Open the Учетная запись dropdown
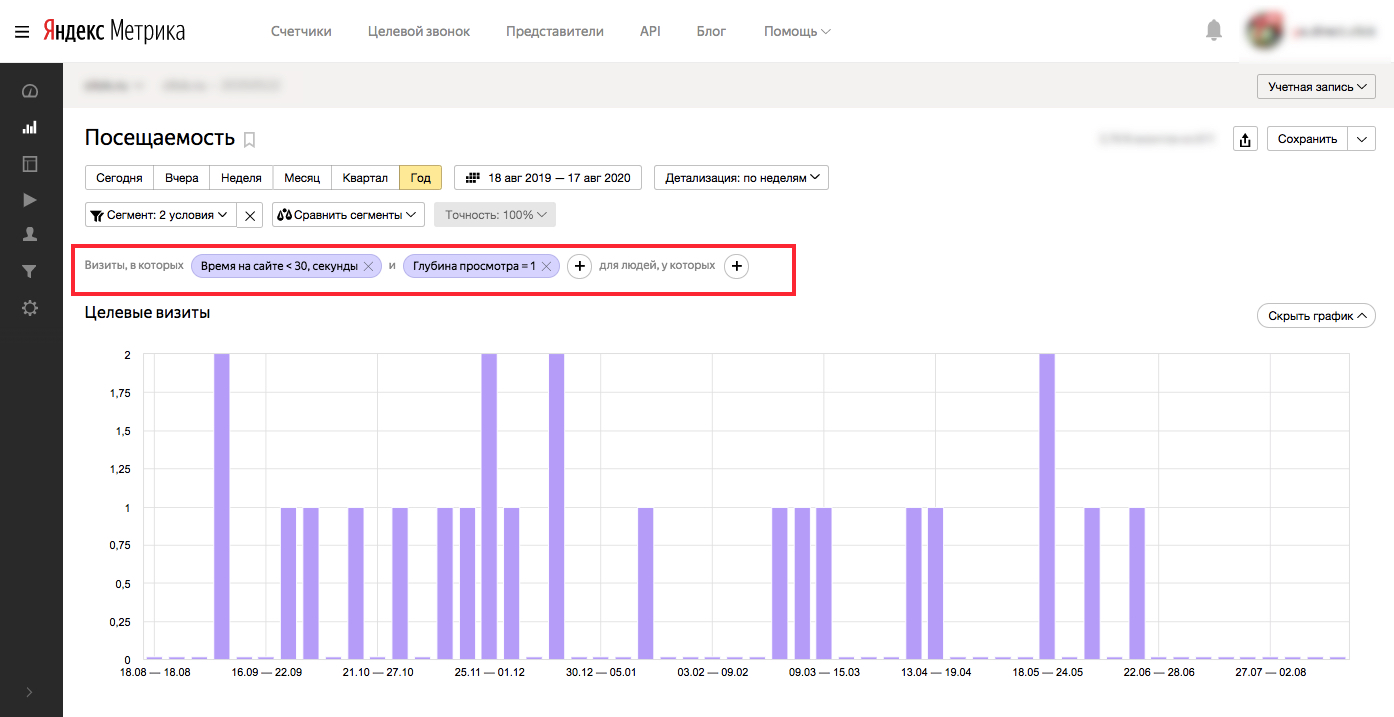 pyautogui.click(x=1316, y=87)
